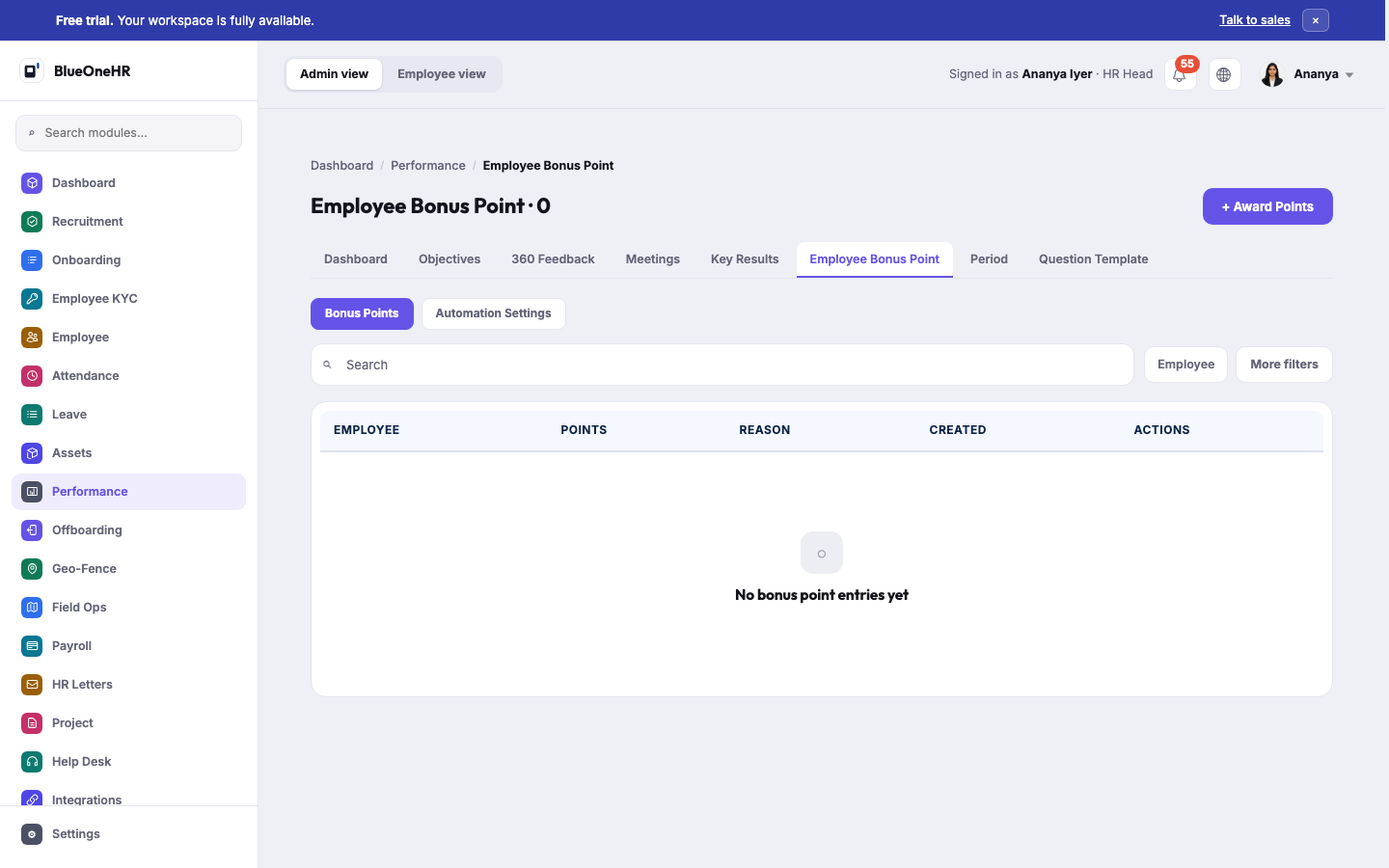This screenshot has height=868, width=1389.
Task: Open the Employee module icon
Action: 32,337
